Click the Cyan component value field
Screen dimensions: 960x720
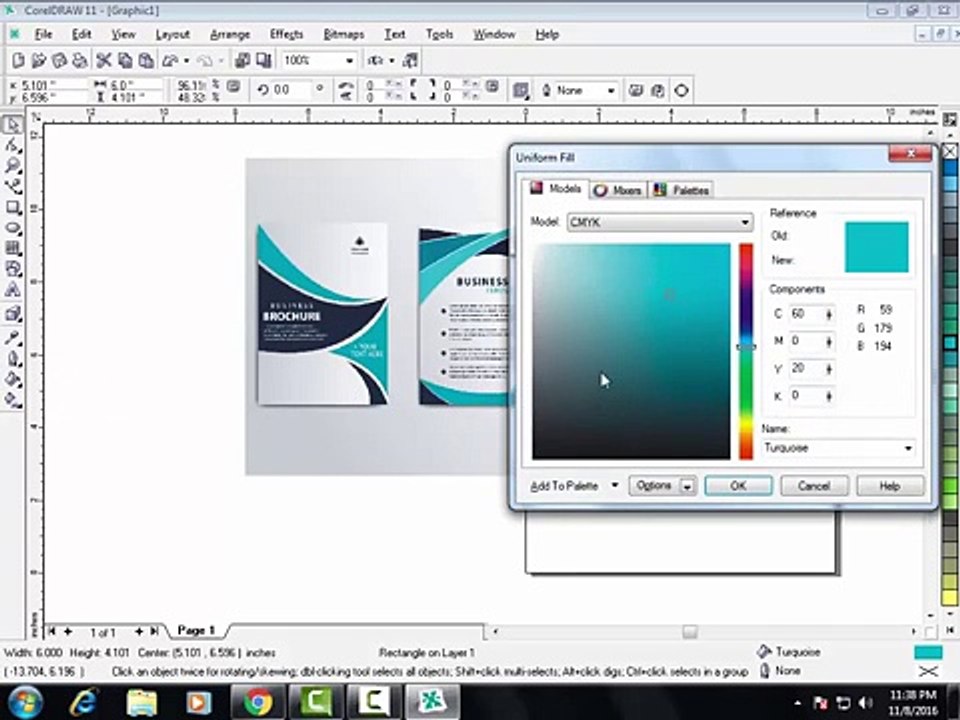(804, 314)
